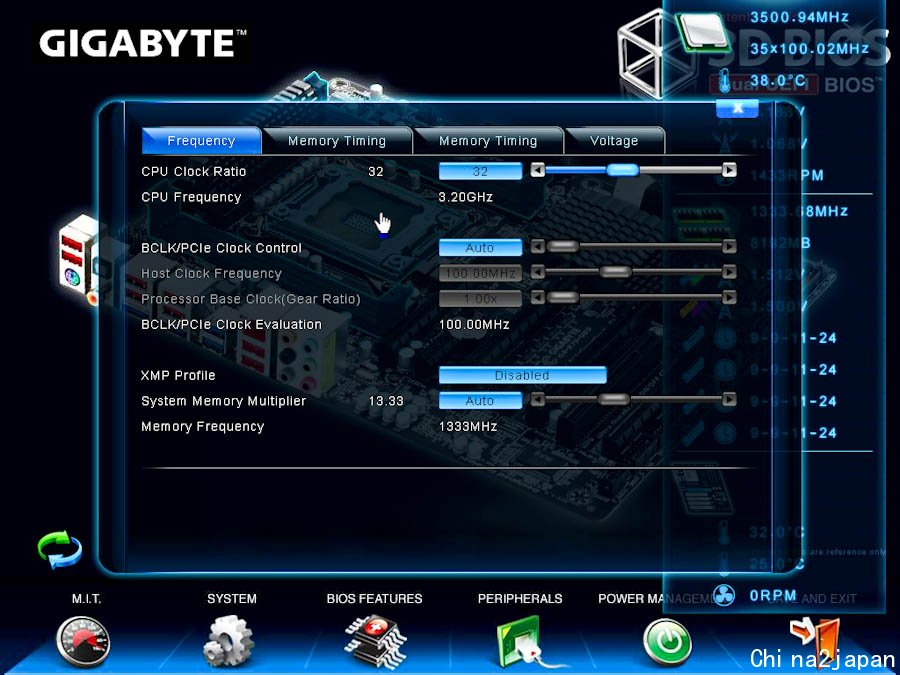Open the SYSTEM gears icon
Screen dimensions: 900x675
tap(228, 641)
